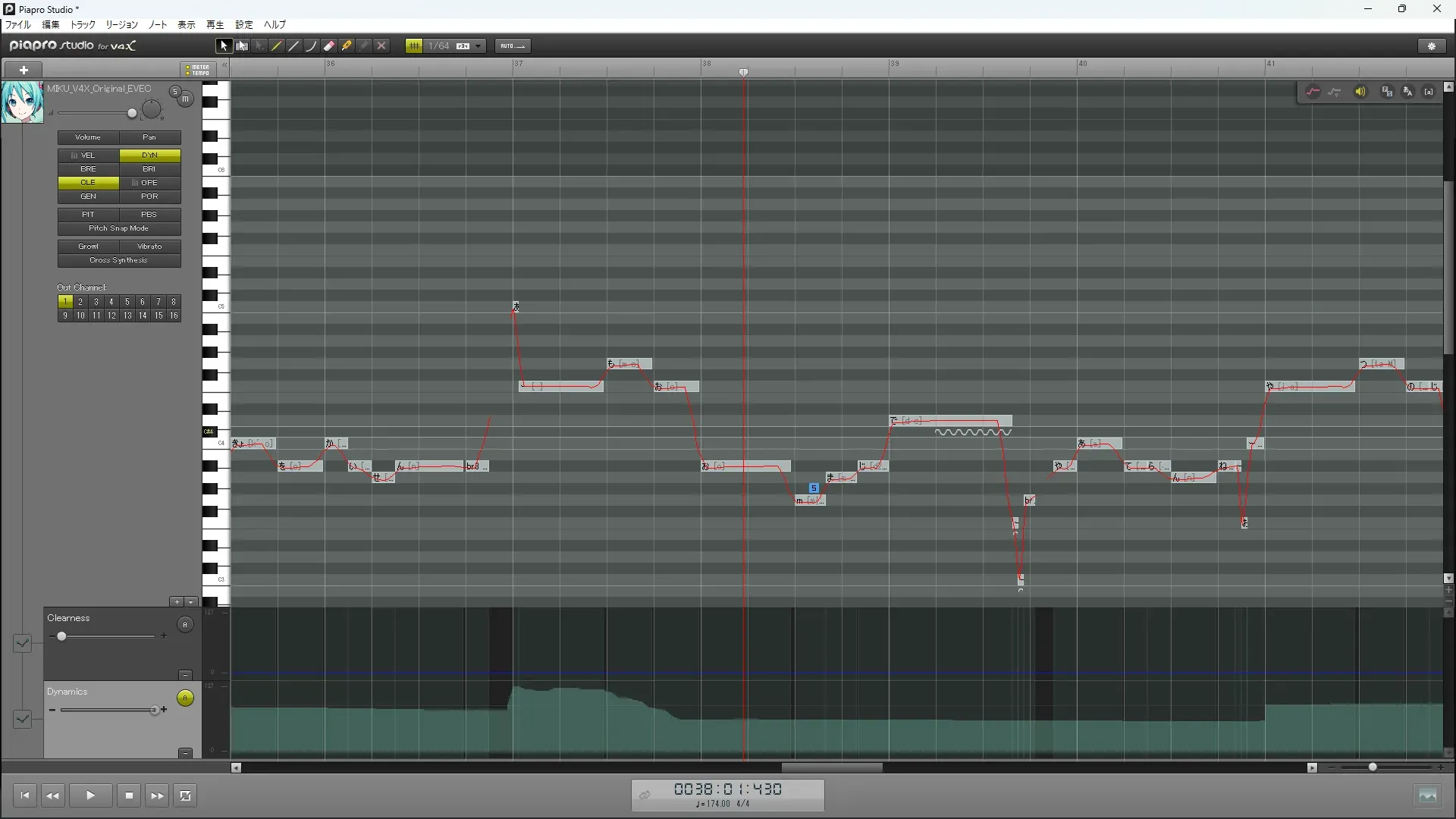The image size is (1456, 819).
Task: Select the eraser tool
Action: click(x=329, y=46)
